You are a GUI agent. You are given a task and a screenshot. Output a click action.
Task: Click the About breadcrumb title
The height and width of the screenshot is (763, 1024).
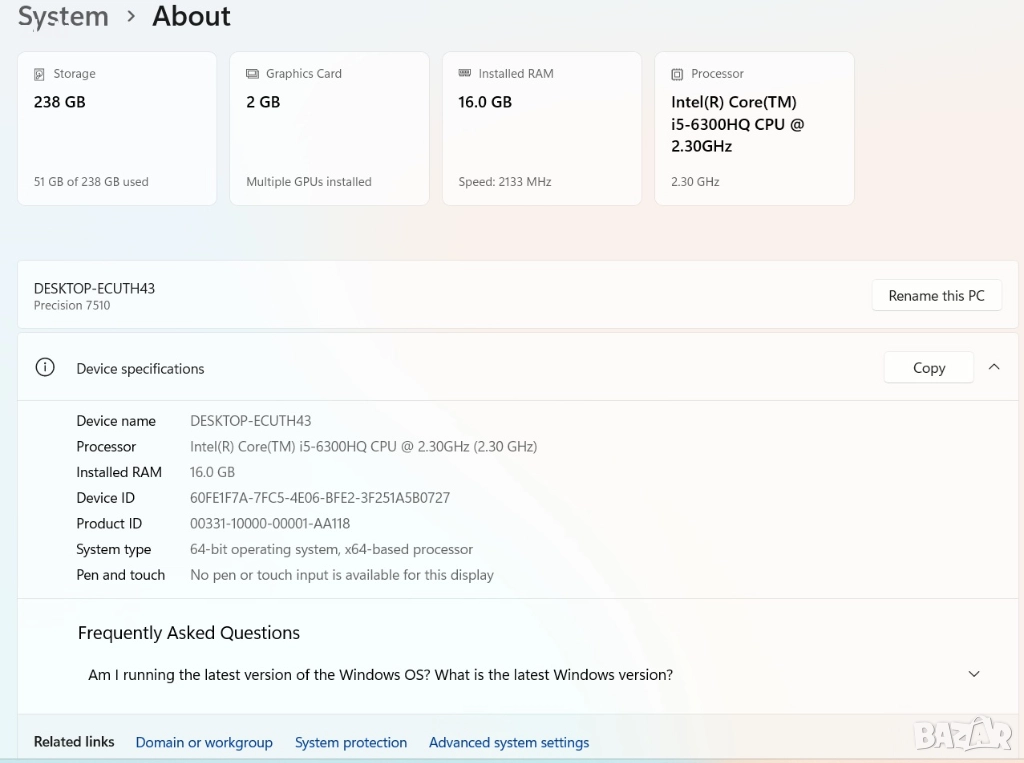pos(191,17)
